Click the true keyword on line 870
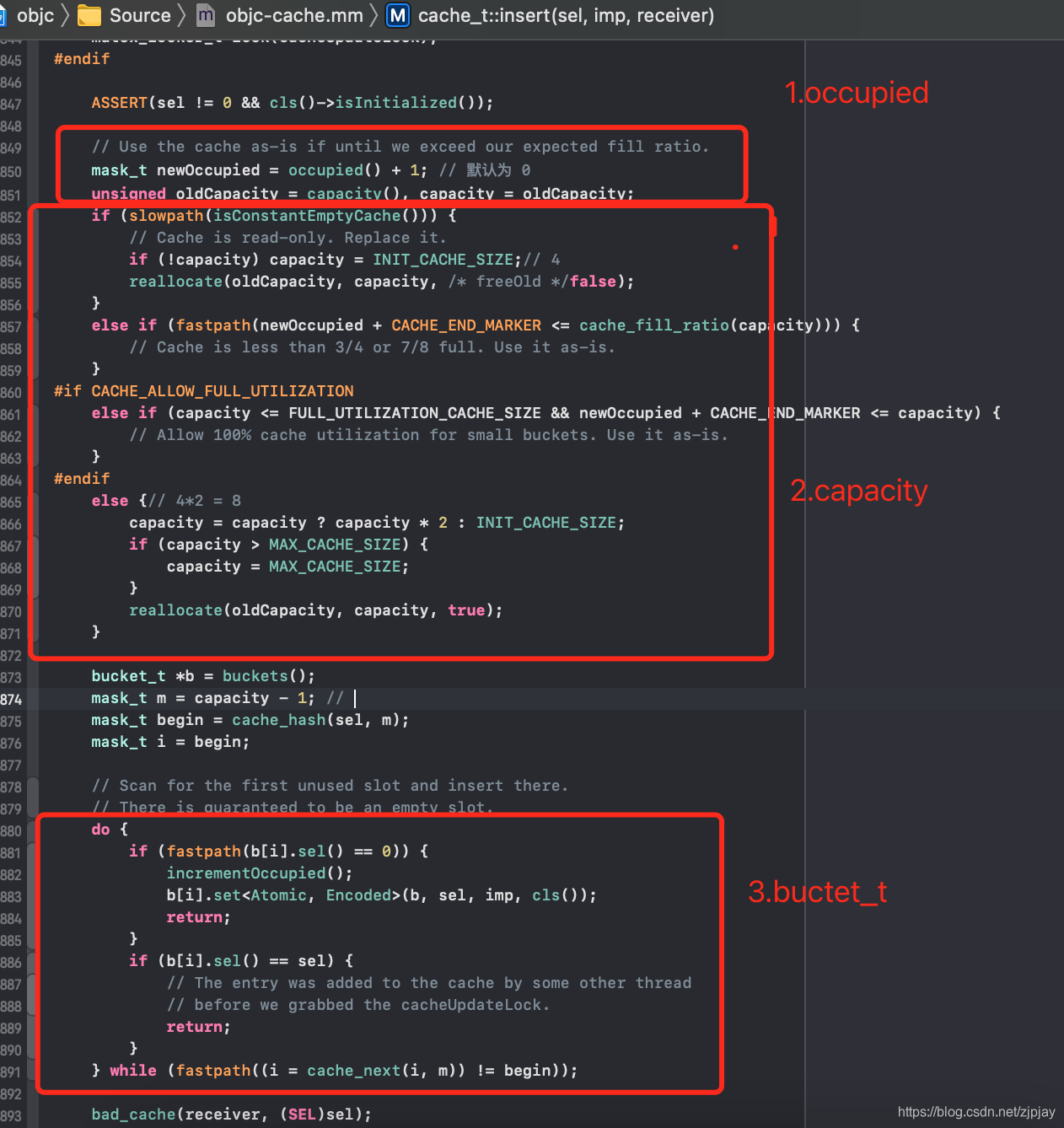1064x1128 pixels. (x=466, y=610)
